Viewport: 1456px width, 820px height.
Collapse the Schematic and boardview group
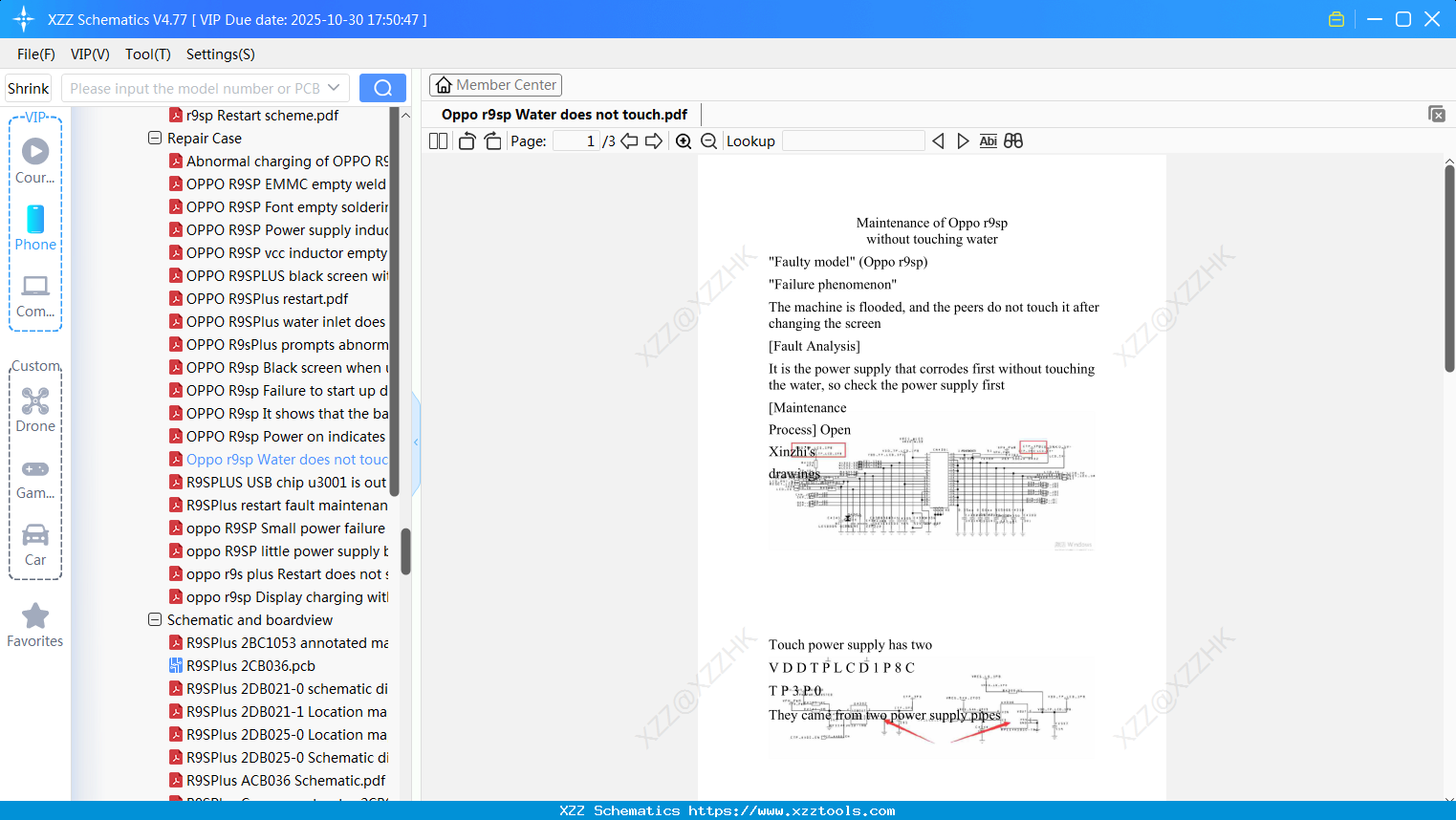pos(155,619)
